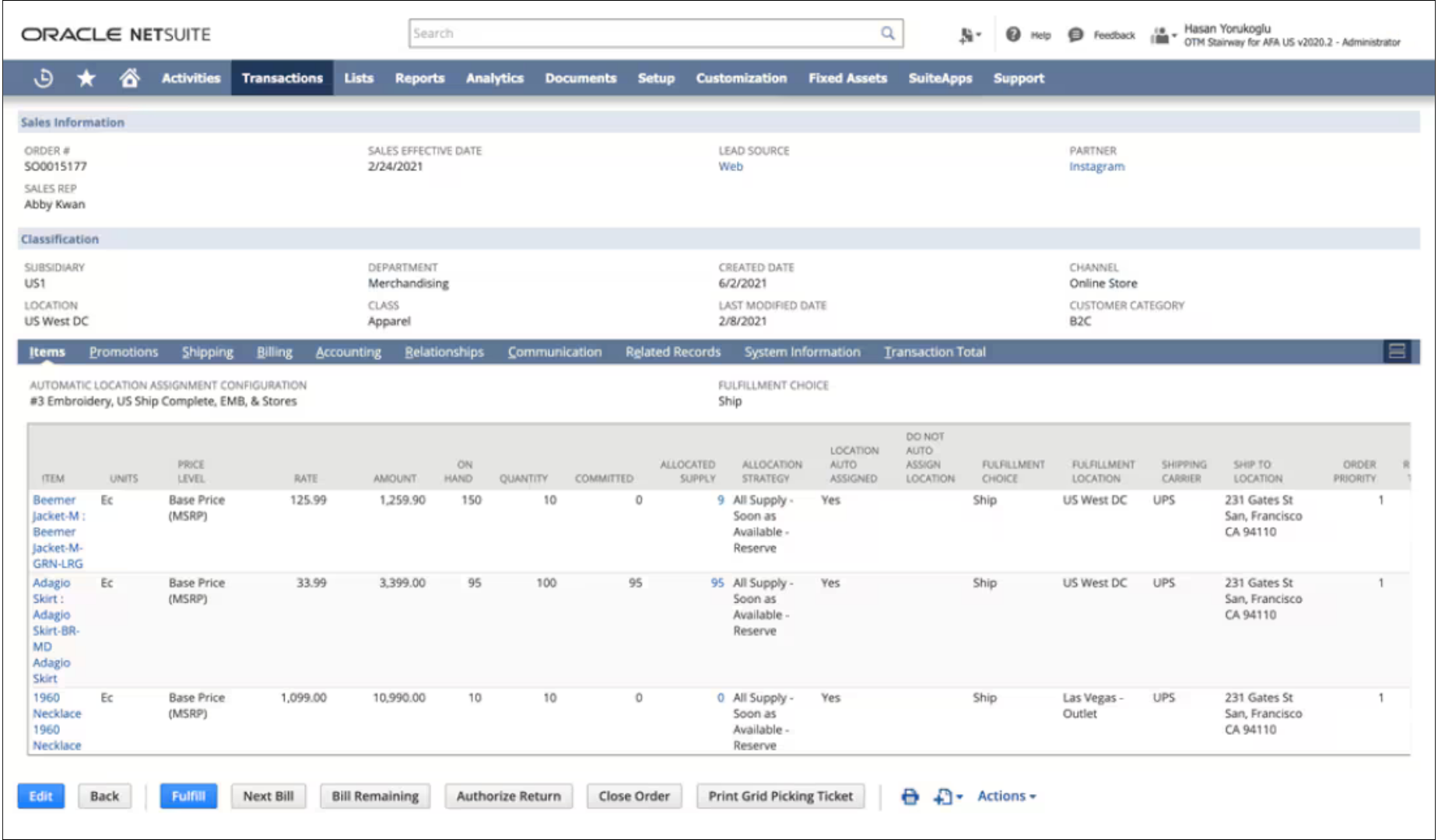1438x840 pixels.
Task: Open the Documents menu
Action: (580, 78)
